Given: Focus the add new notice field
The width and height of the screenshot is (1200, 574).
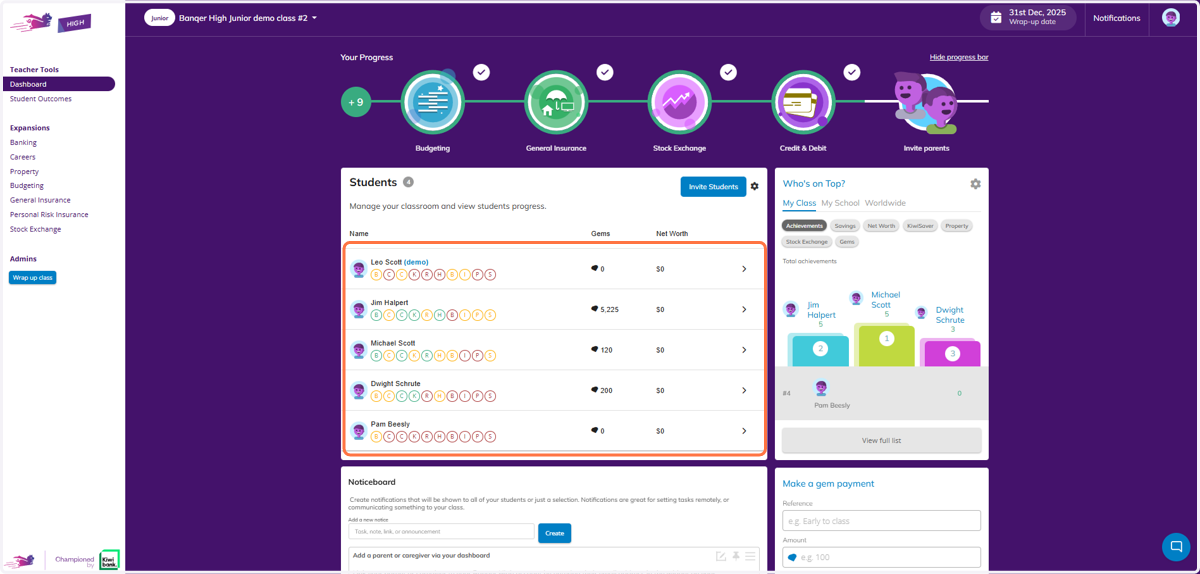Looking at the screenshot, I should (x=441, y=532).
